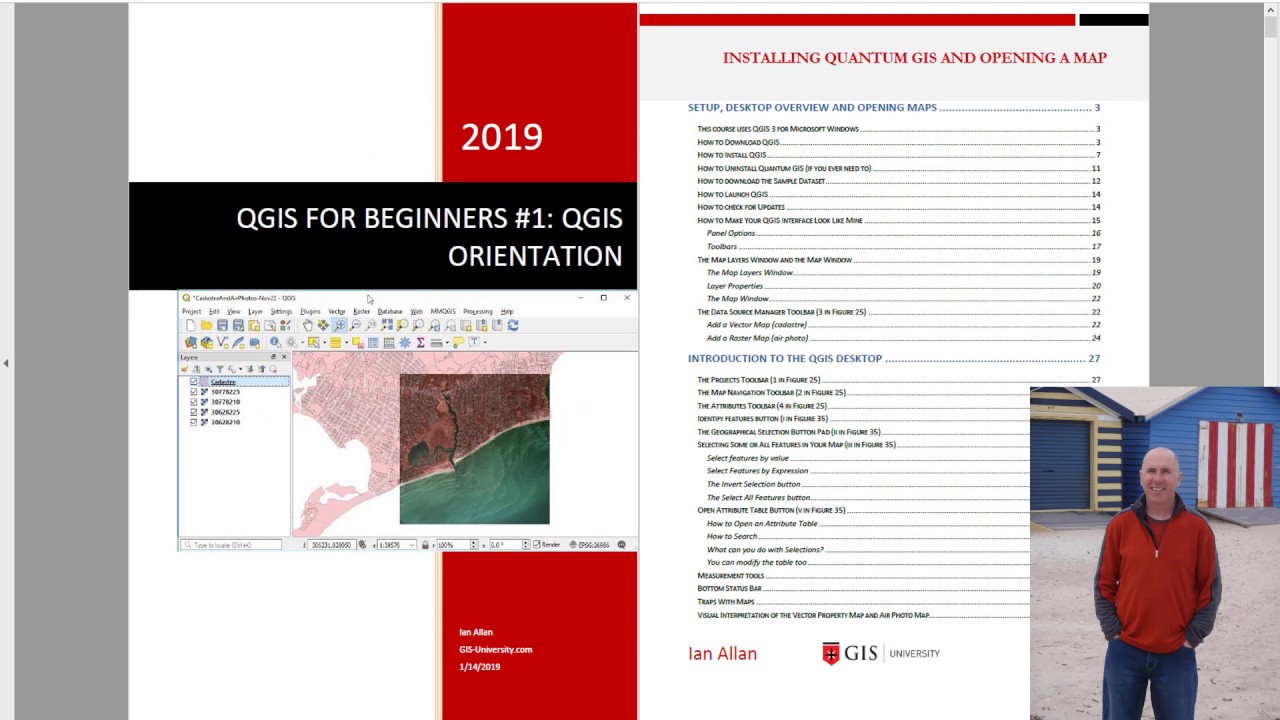Open 'Introduction to the QGIS Desktop' section link
Image resolution: width=1280 pixels, height=720 pixels.
[785, 358]
